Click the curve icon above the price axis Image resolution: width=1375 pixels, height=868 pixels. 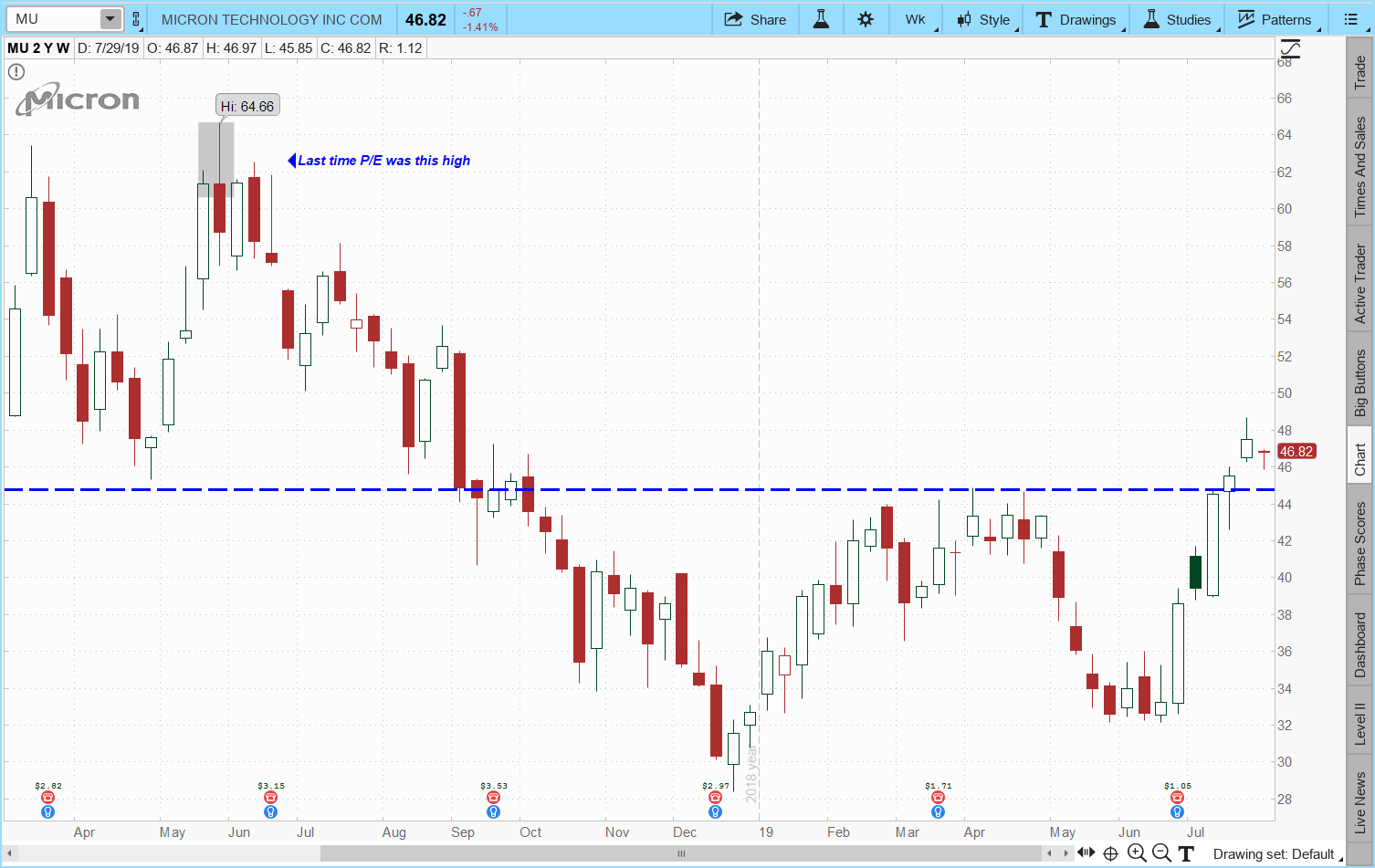1290,49
